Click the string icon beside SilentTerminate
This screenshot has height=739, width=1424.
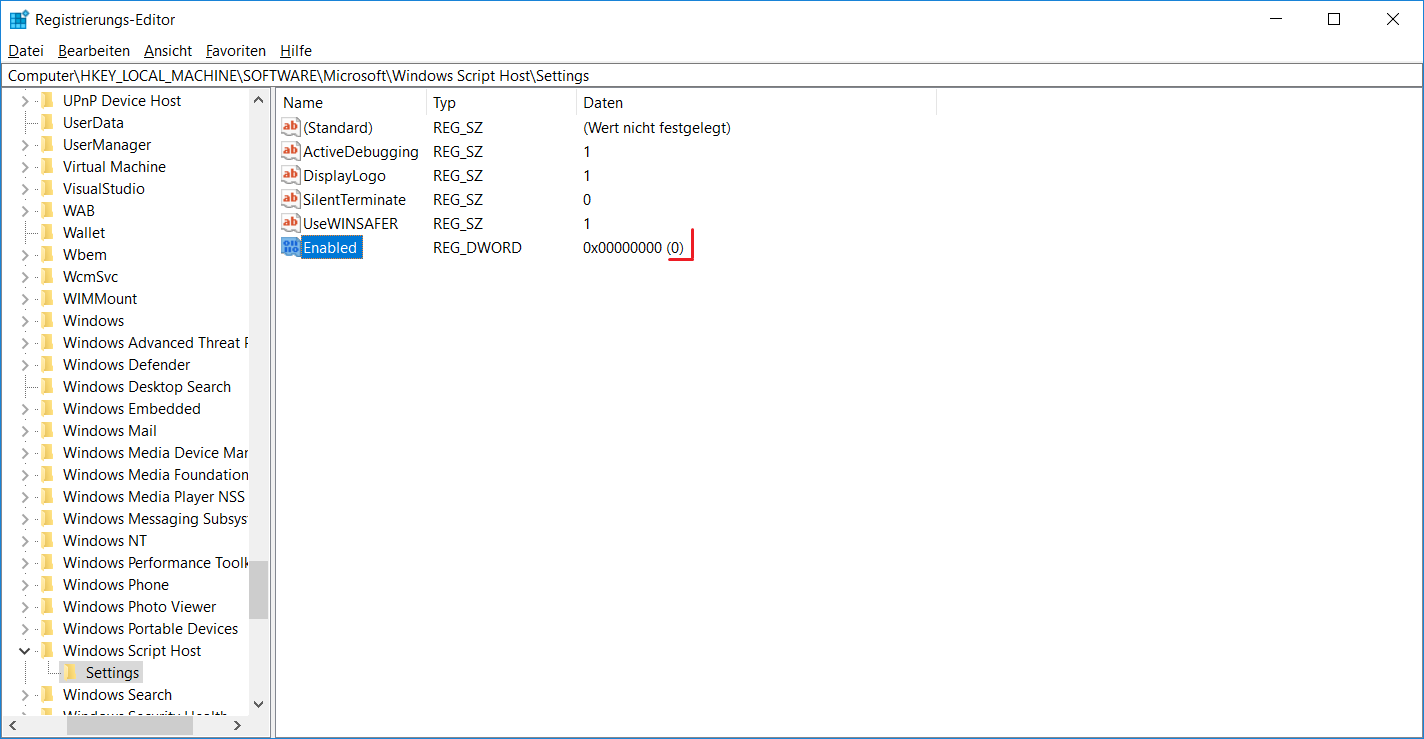pos(290,199)
